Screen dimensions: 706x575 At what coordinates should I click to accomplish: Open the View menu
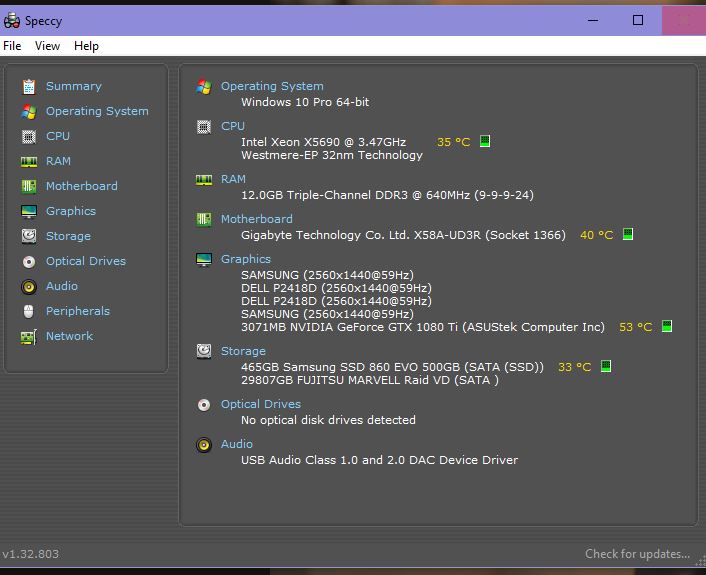click(47, 46)
